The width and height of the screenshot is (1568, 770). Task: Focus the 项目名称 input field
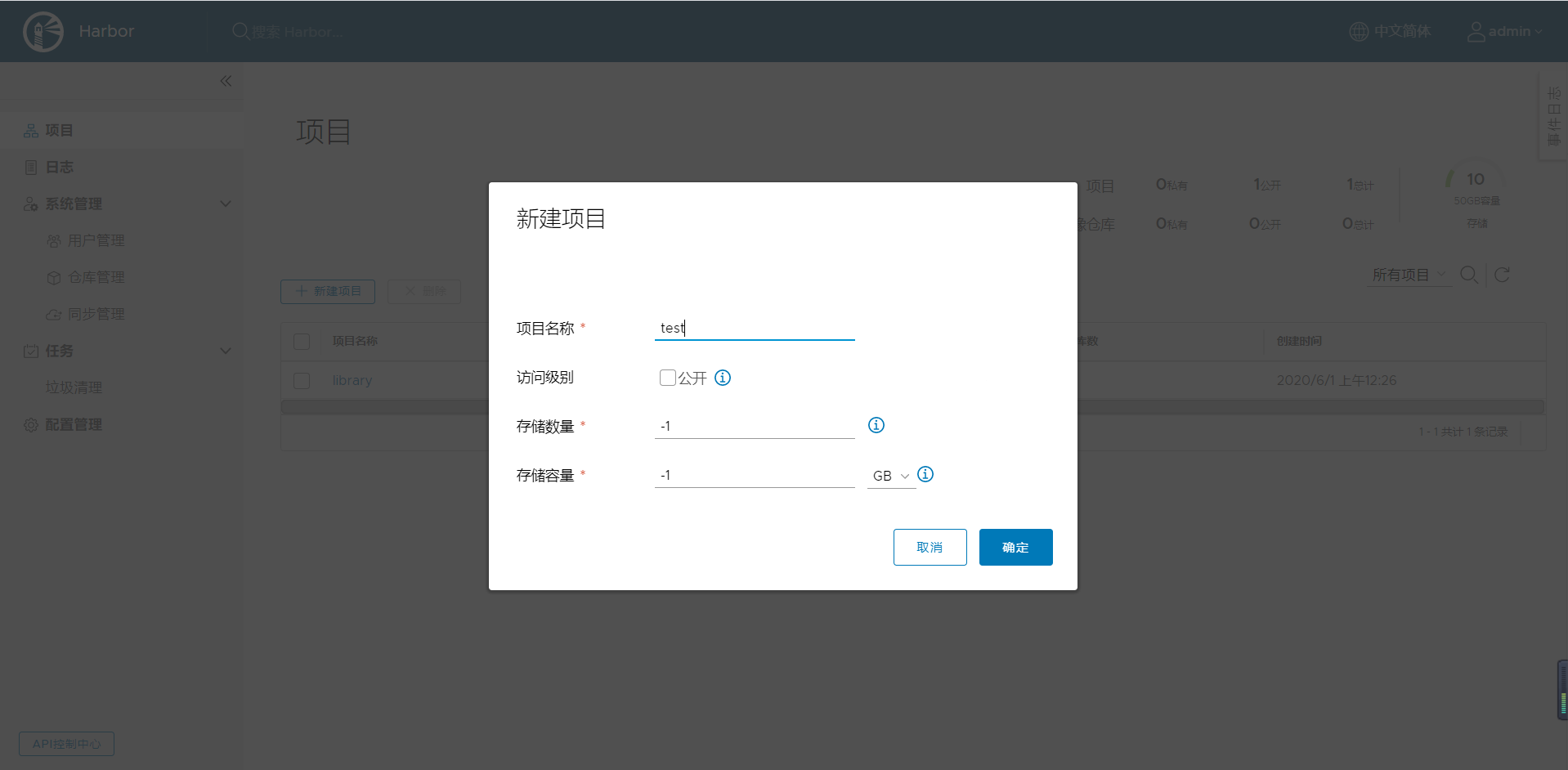tap(754, 328)
